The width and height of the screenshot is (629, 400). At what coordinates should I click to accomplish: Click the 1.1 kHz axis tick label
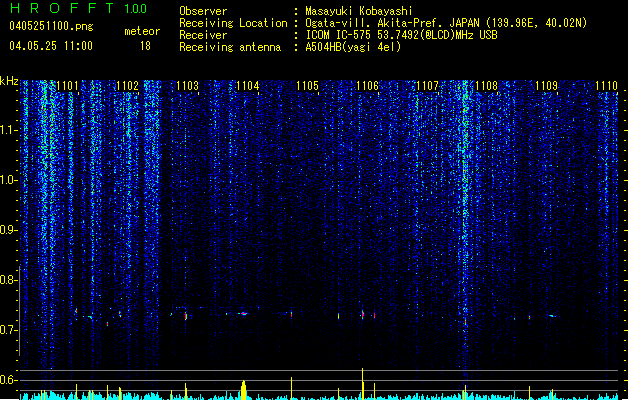(8, 130)
